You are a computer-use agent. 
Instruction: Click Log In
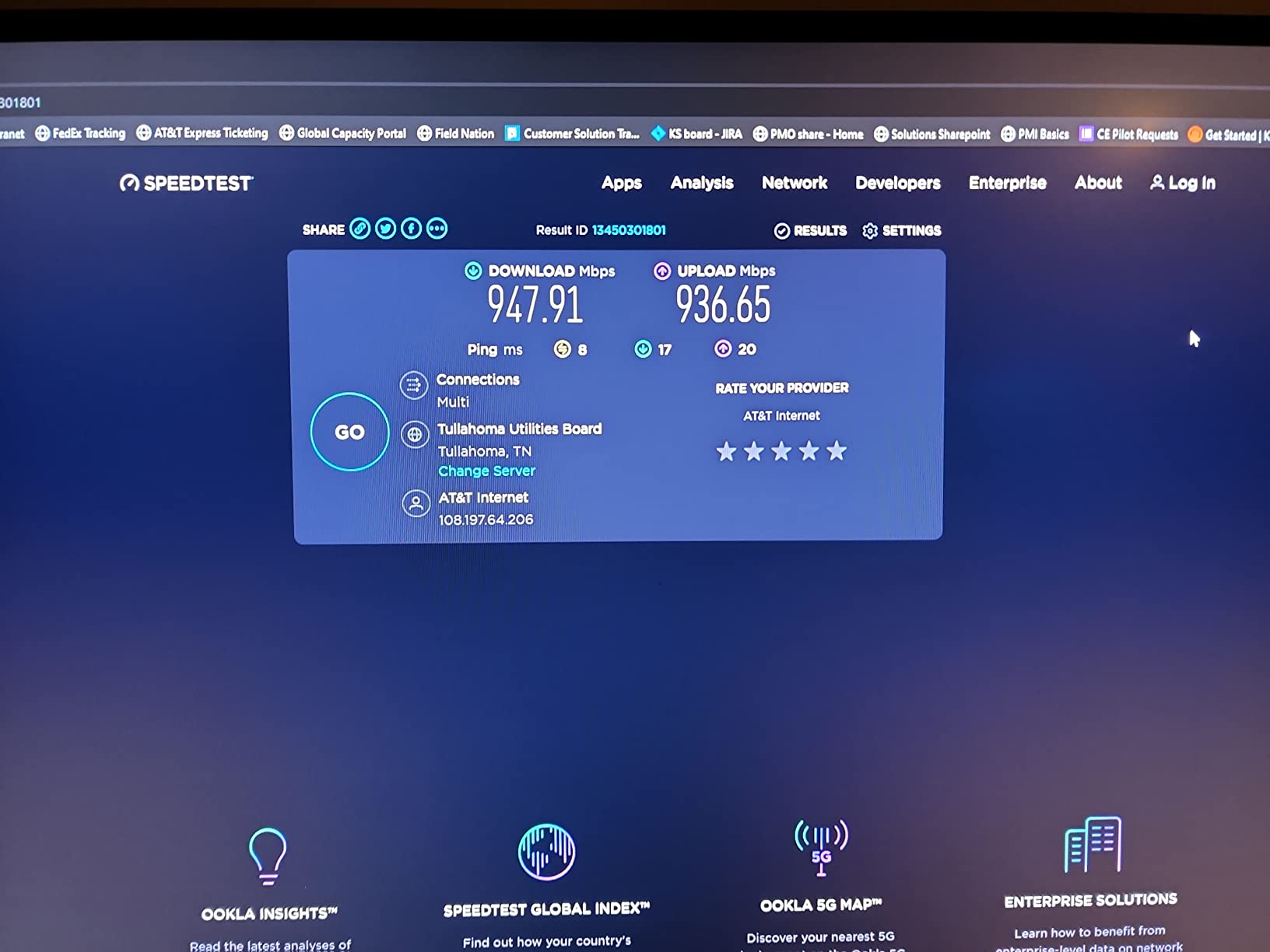coord(1183,183)
